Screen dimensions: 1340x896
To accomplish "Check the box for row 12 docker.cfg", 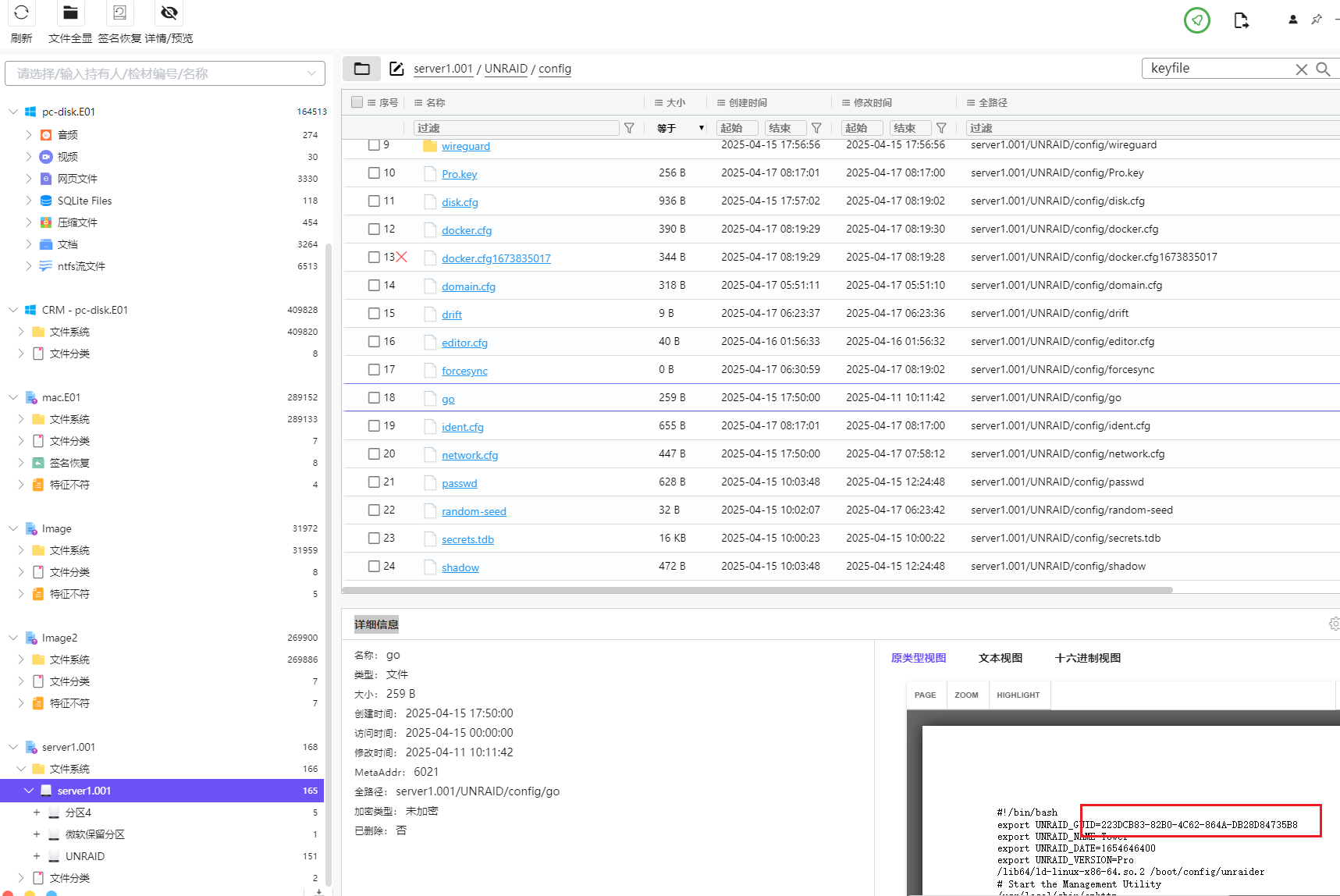I will [374, 229].
